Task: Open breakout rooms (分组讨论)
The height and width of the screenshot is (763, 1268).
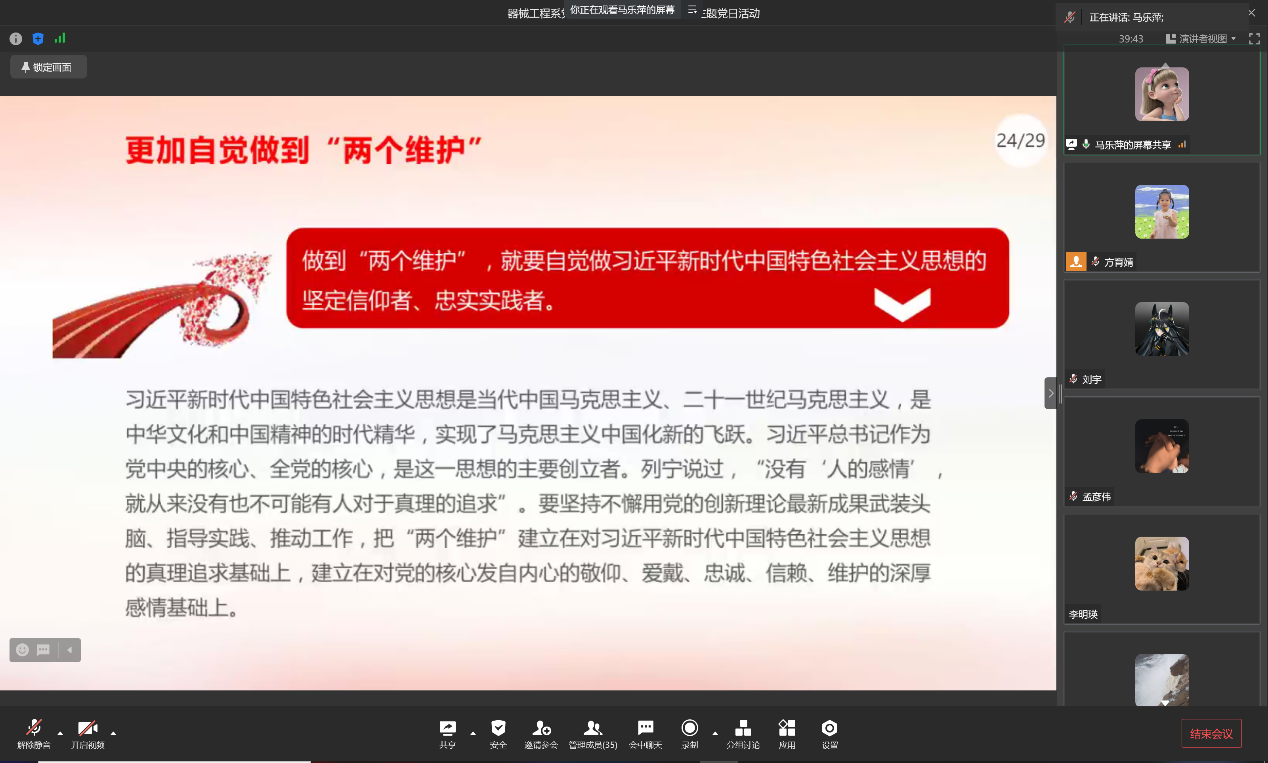Action: click(742, 733)
